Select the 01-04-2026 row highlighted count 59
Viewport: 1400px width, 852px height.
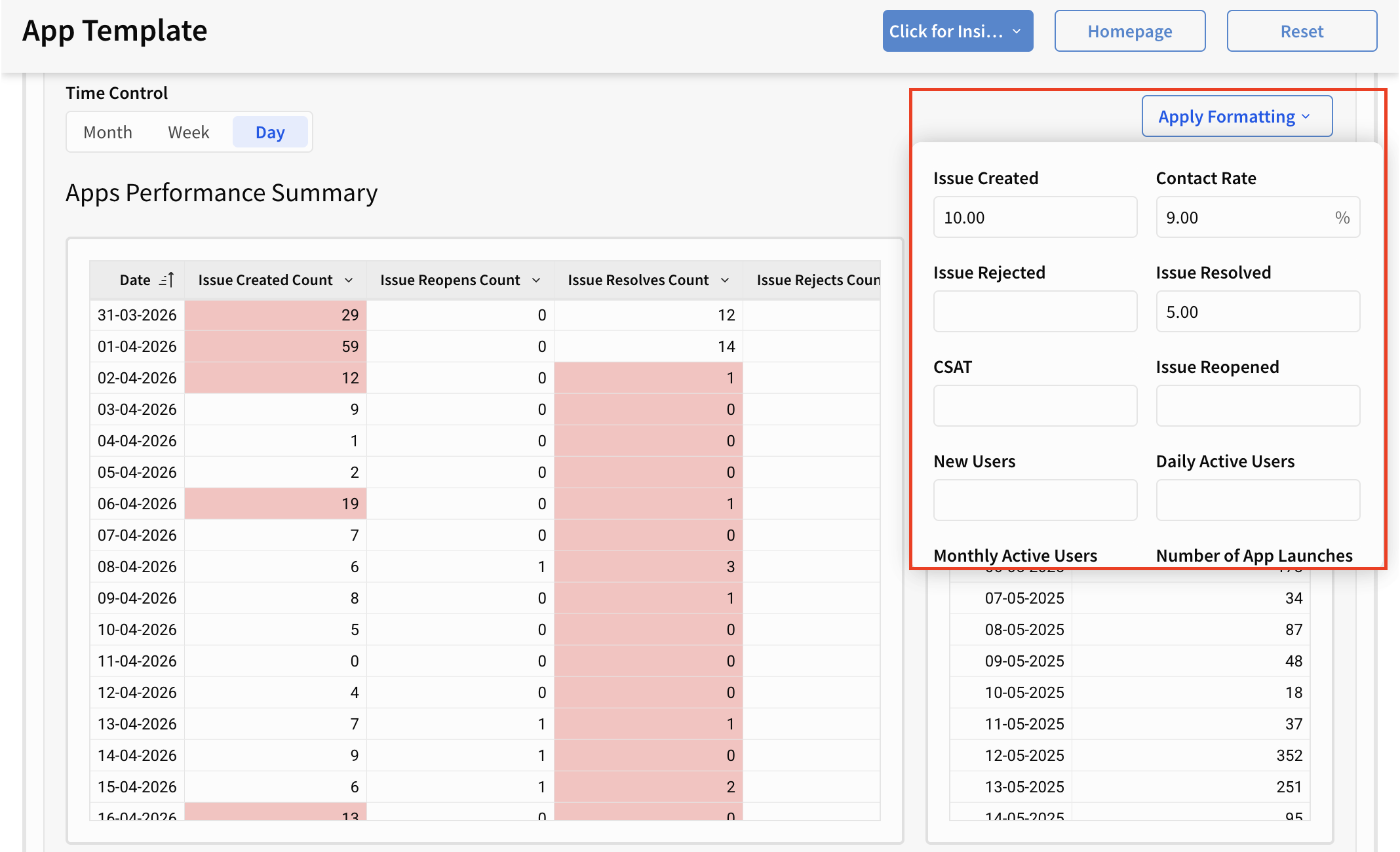click(275, 346)
